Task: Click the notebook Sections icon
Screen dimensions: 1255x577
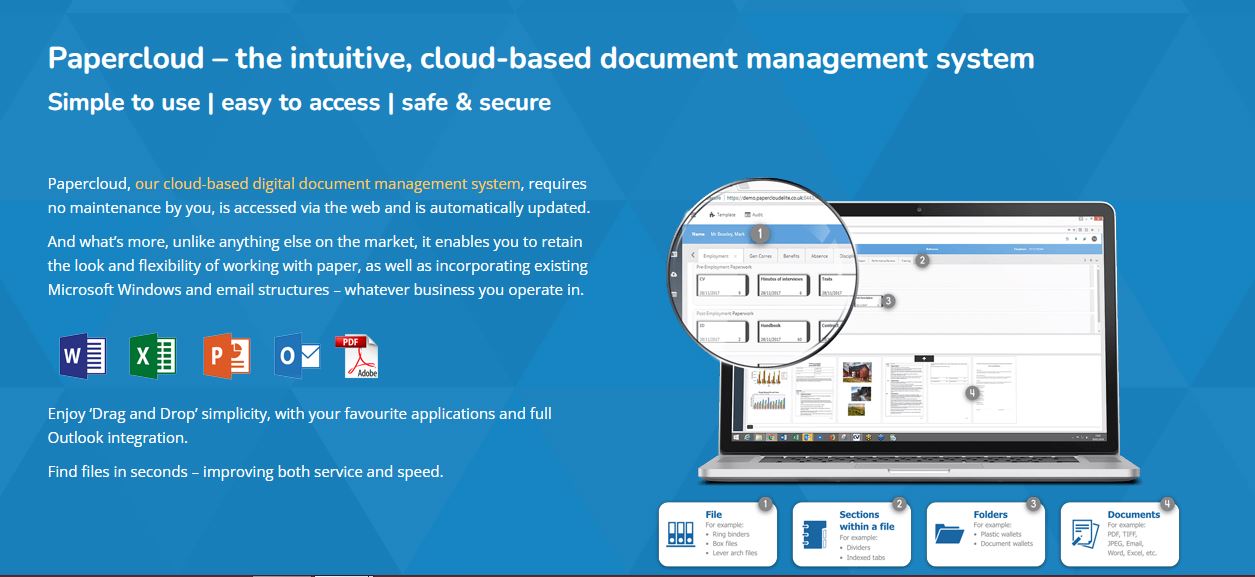Action: (x=813, y=536)
